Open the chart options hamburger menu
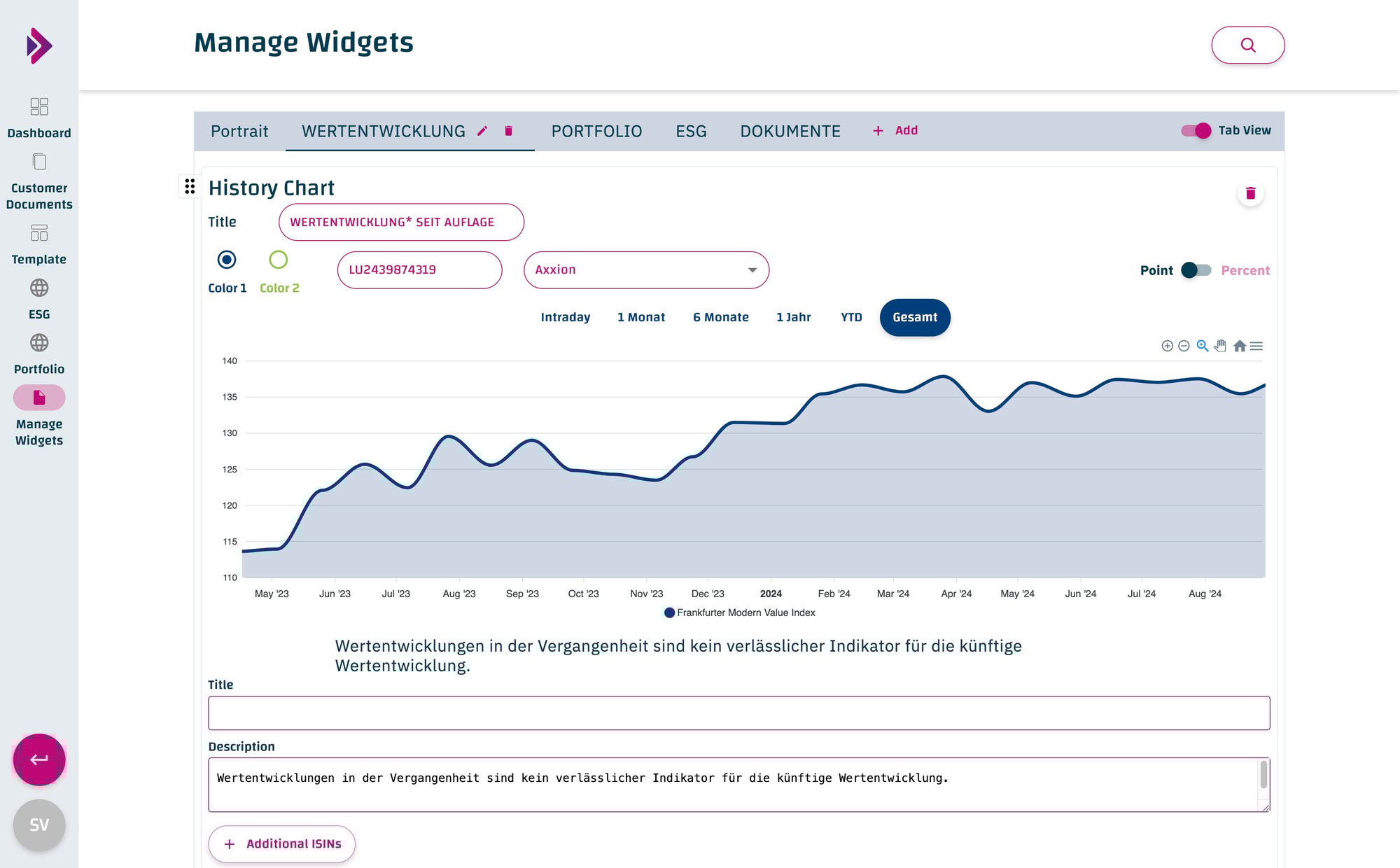 1258,346
